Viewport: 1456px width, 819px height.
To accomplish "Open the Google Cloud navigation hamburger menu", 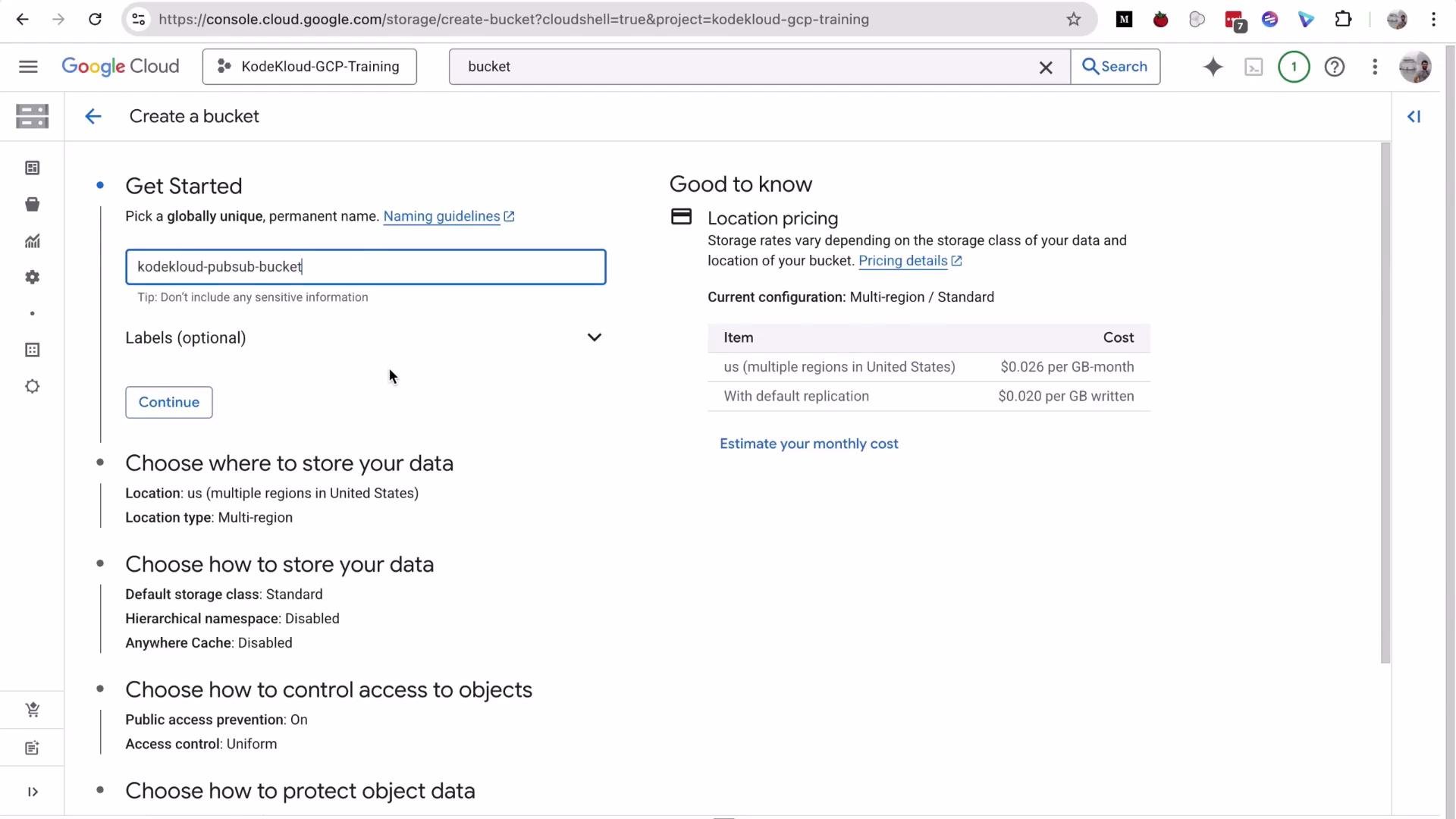I will [x=28, y=67].
